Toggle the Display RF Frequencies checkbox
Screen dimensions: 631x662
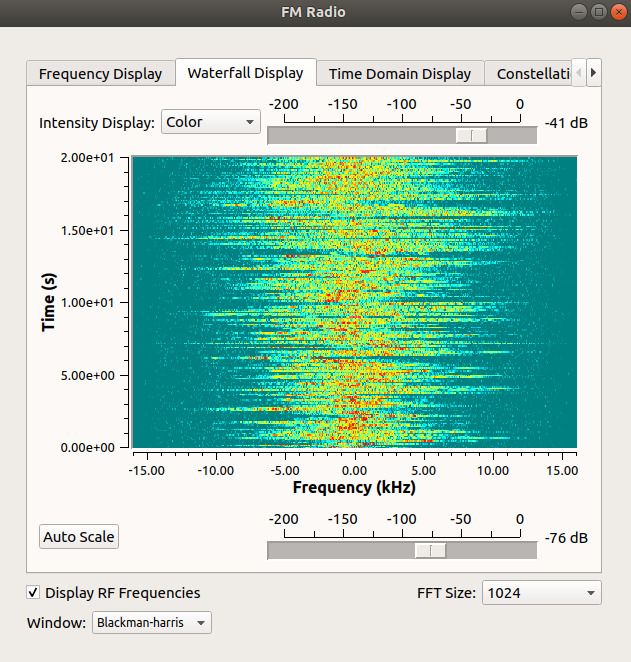(x=33, y=592)
